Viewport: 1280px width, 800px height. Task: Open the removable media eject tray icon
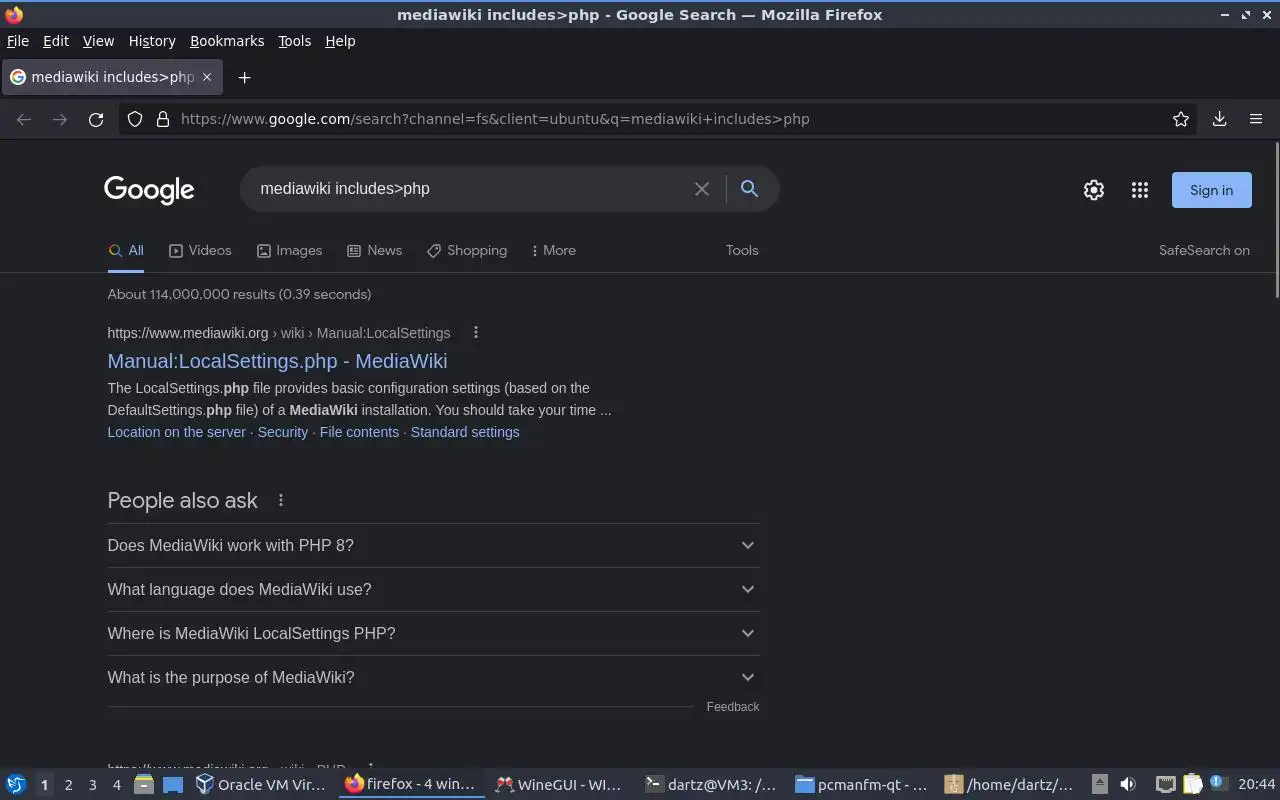1099,785
